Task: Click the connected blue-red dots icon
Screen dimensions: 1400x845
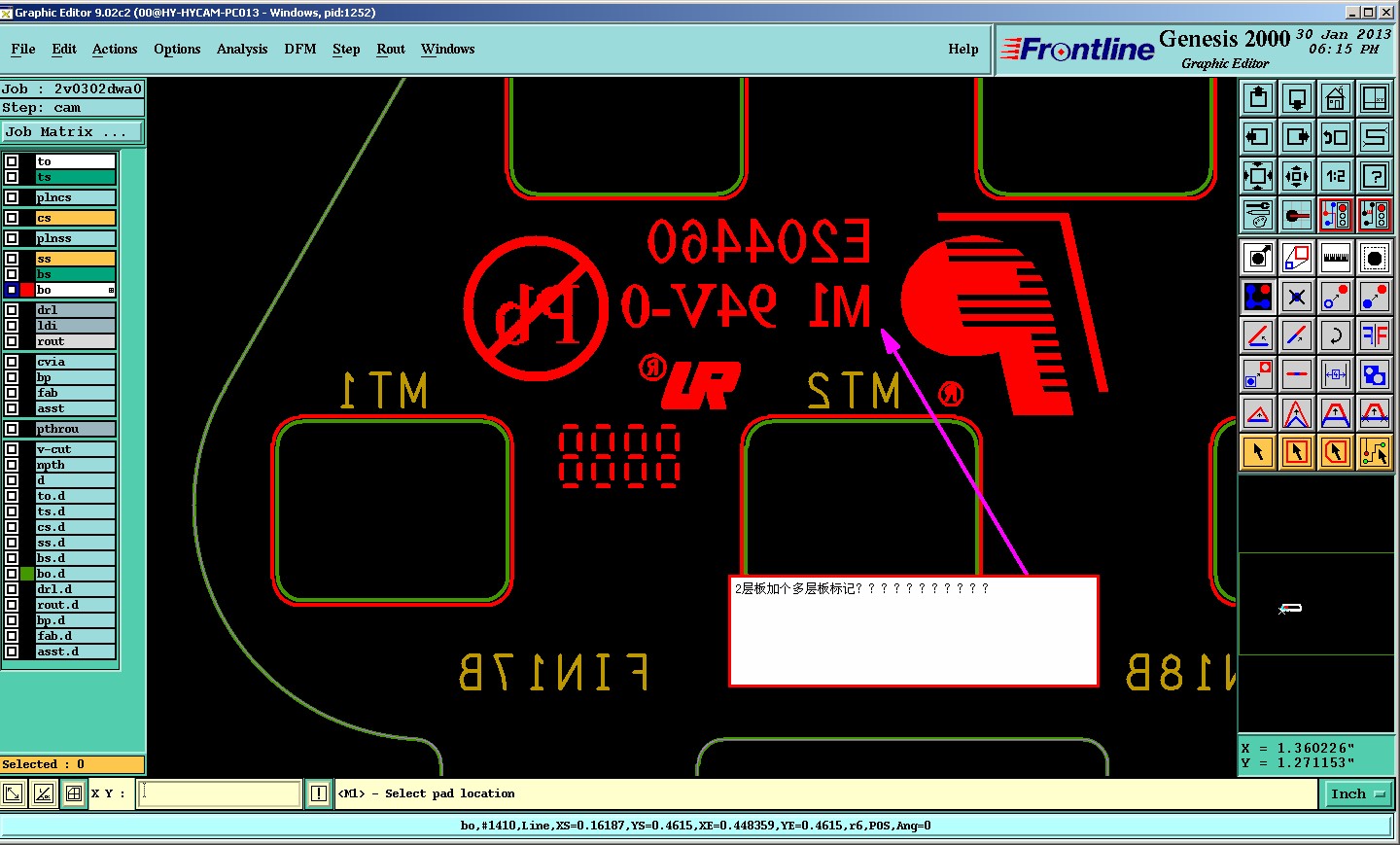Action: click(1258, 297)
